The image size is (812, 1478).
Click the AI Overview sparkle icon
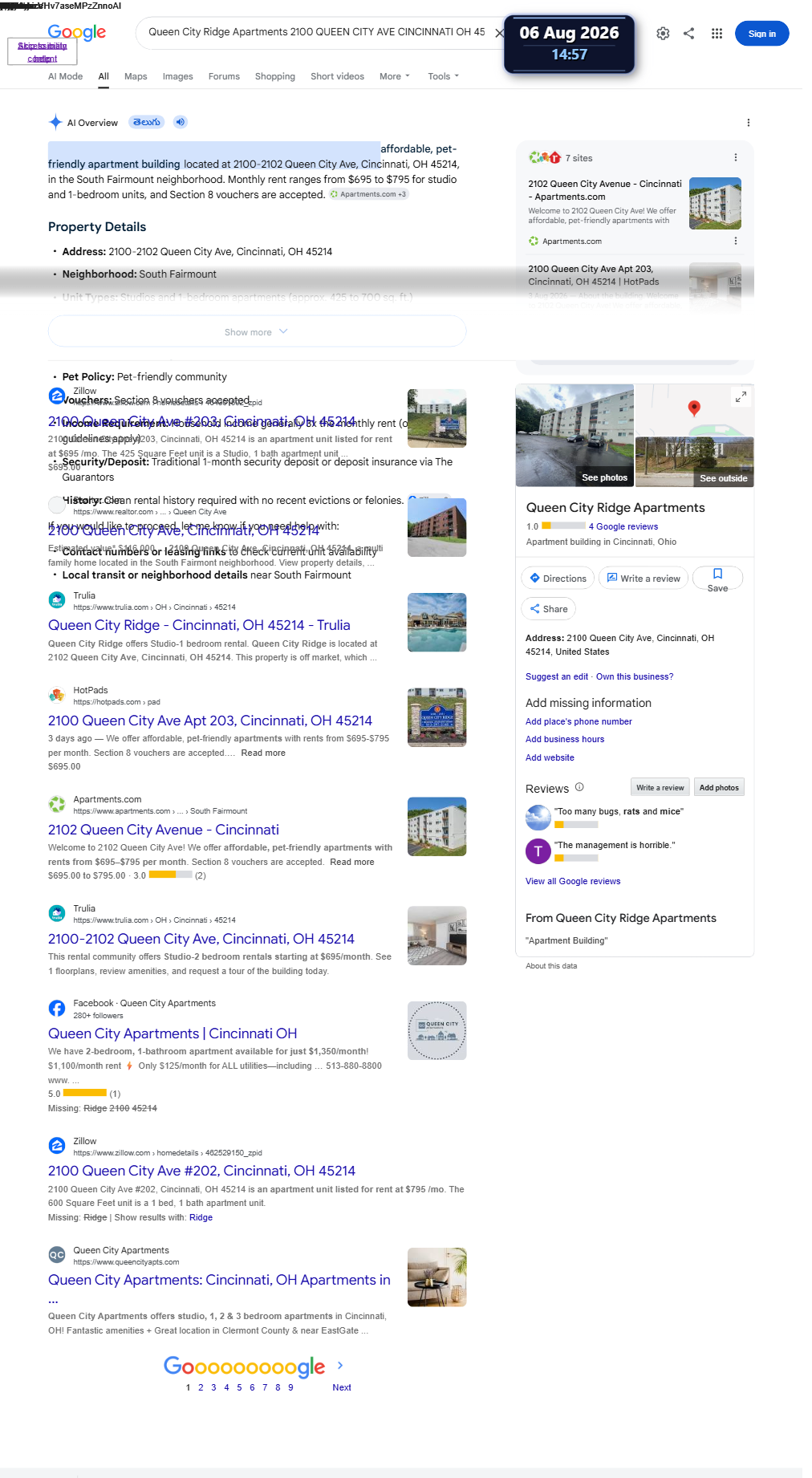pyautogui.click(x=55, y=122)
